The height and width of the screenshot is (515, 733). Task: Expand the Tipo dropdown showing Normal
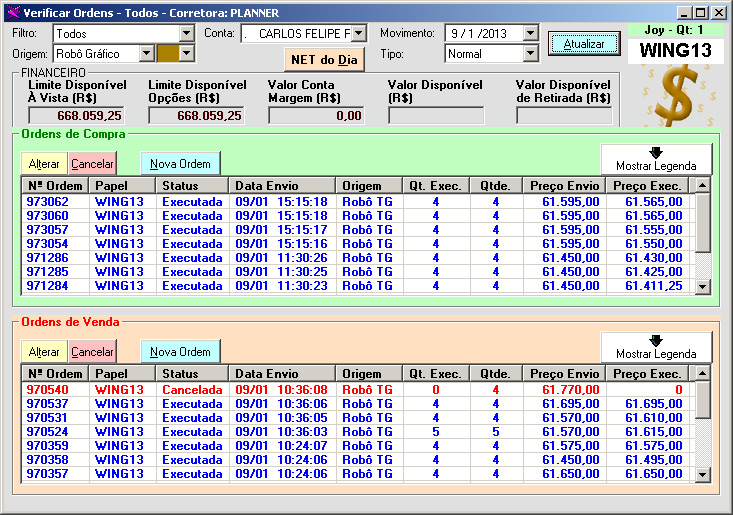[x=531, y=54]
